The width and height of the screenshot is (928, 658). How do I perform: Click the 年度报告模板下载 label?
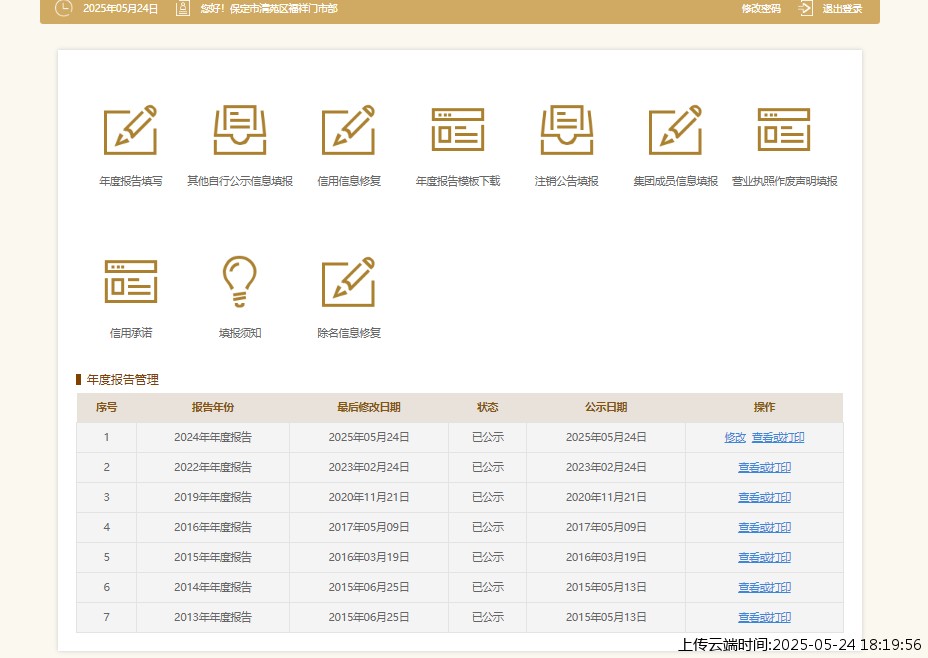pyautogui.click(x=457, y=181)
